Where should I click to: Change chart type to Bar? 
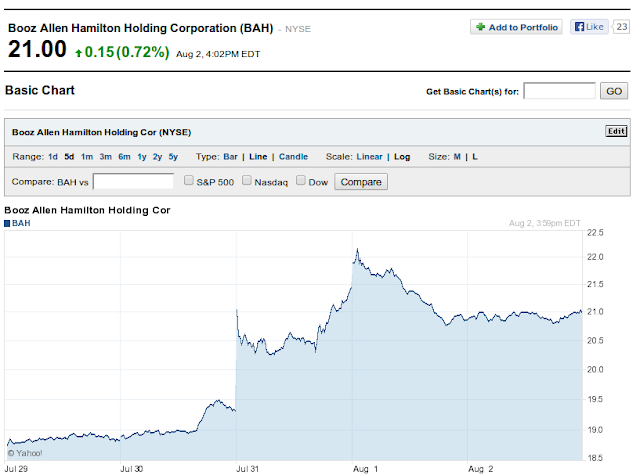(x=230, y=157)
